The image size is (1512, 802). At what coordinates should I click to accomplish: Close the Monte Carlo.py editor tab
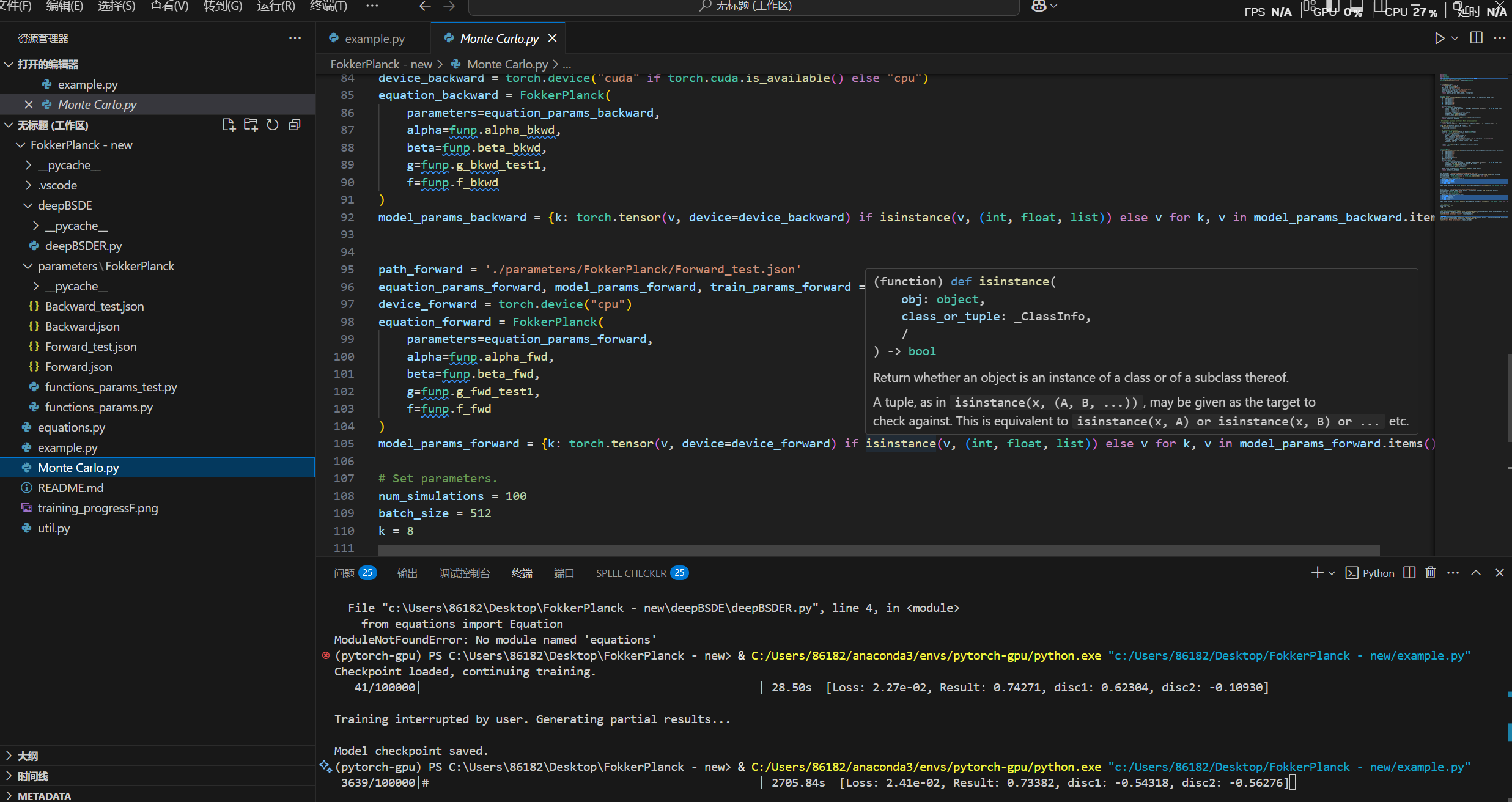(553, 39)
